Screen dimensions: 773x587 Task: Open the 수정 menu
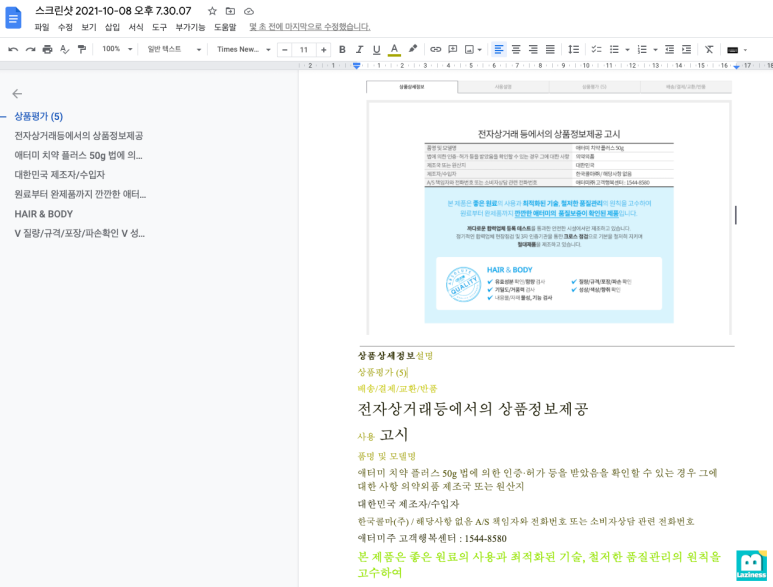click(65, 27)
